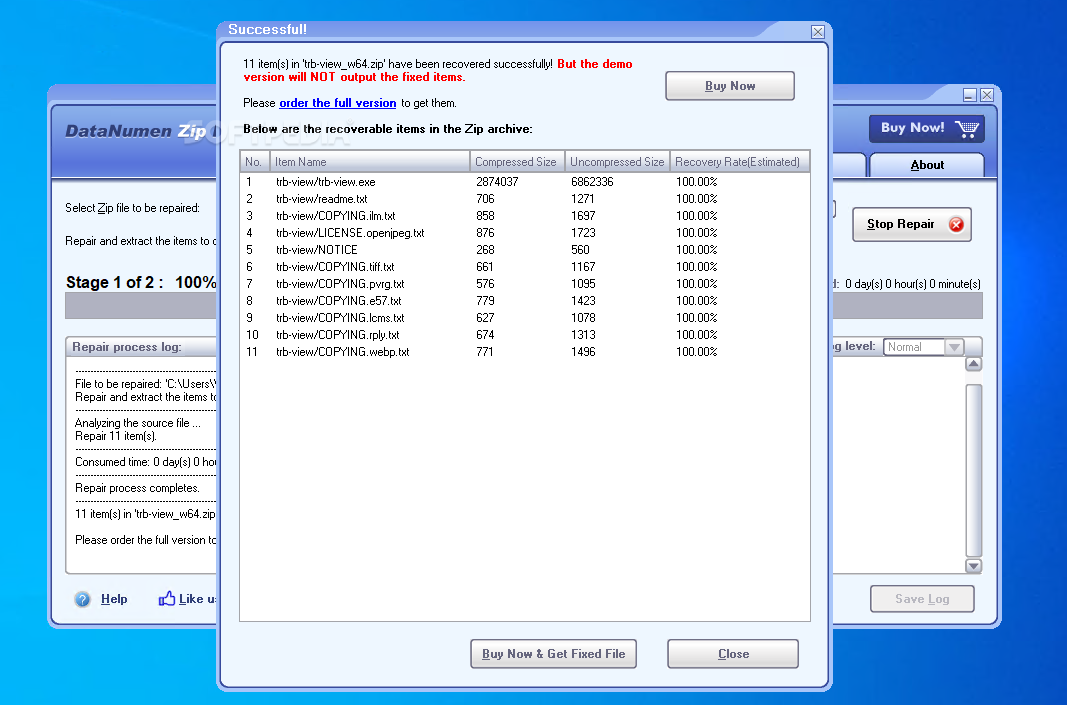Click the Close button in the dialog

pyautogui.click(x=733, y=654)
